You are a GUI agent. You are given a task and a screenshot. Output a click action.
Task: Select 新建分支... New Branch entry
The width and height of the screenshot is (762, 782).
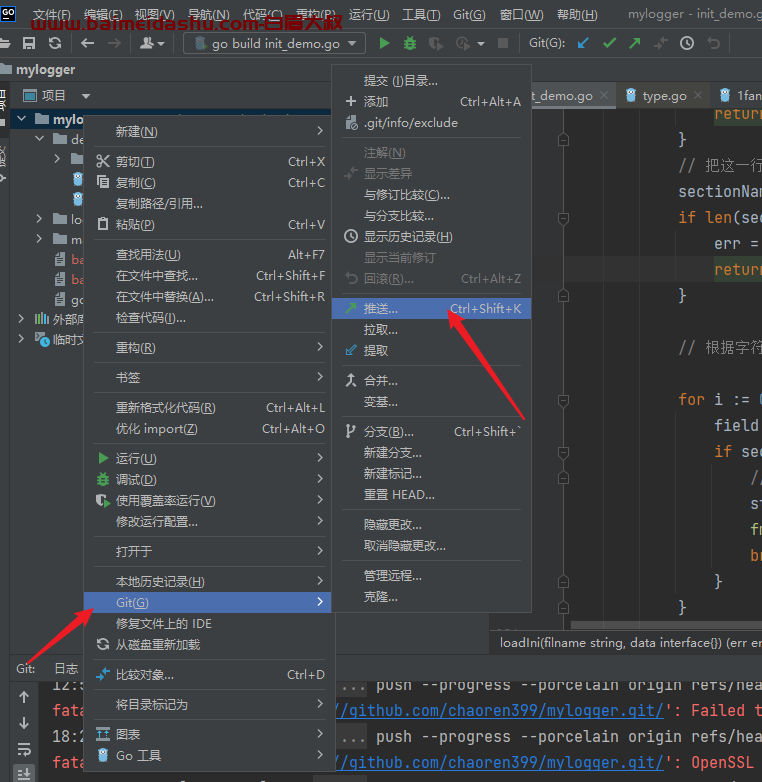pos(431,452)
